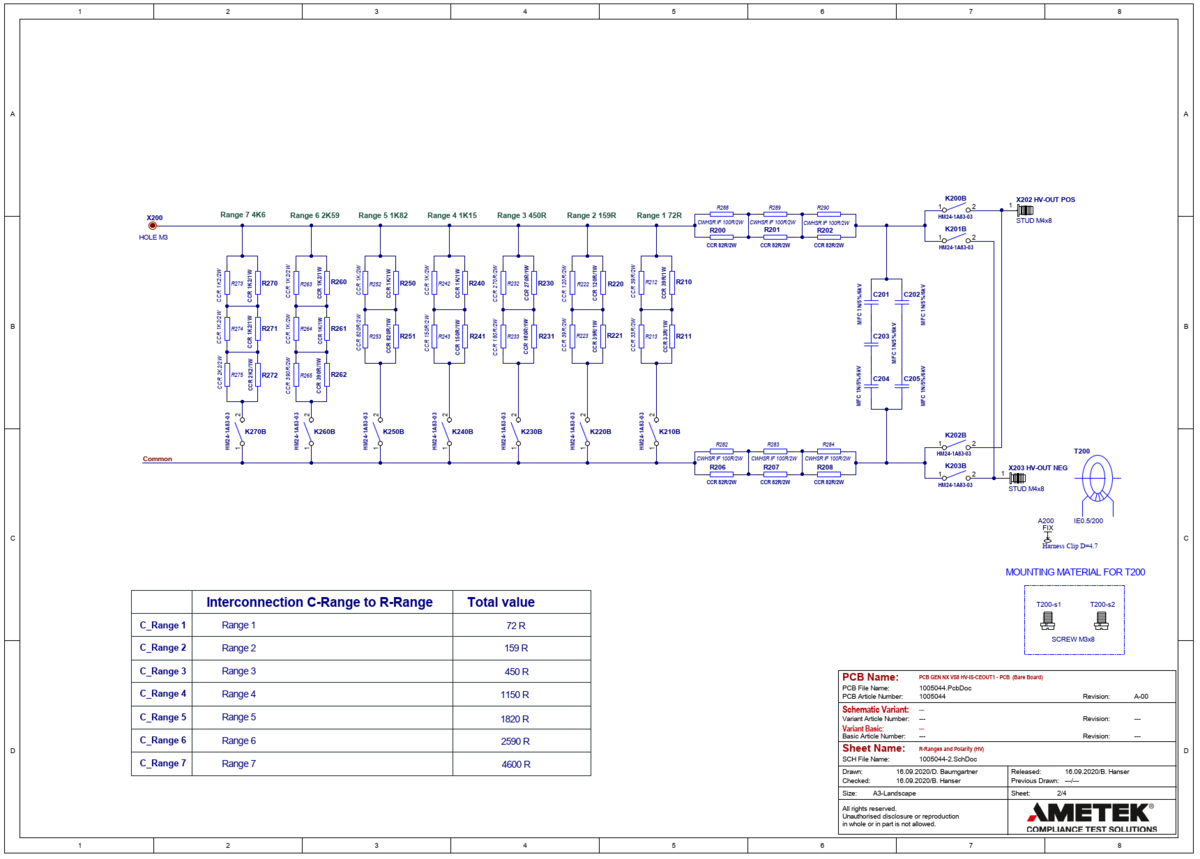Viewport: 1200px width, 859px height.
Task: Select the C_Range 1 table cell
Action: tap(162, 625)
